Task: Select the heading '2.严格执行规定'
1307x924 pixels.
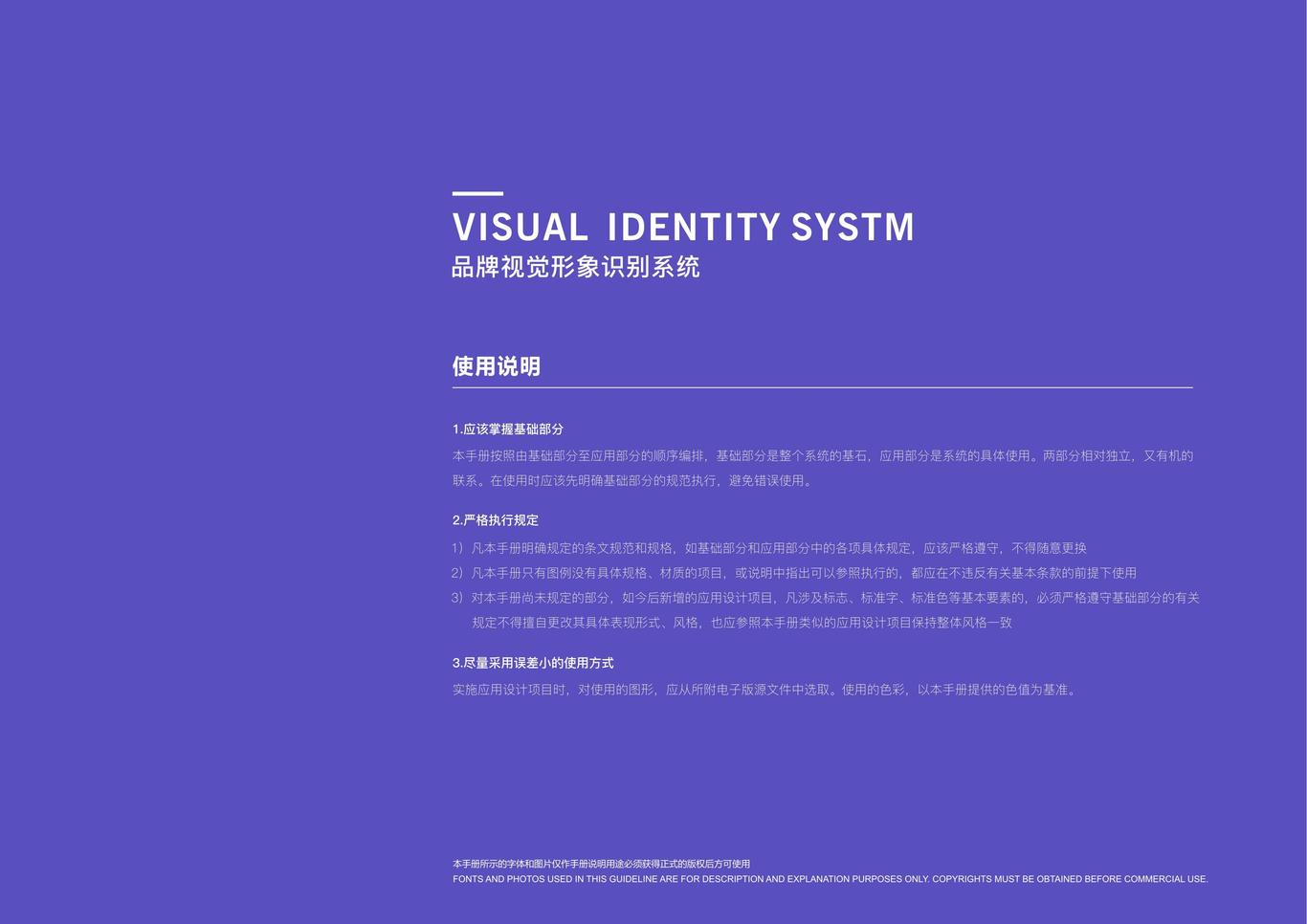Action: pyautogui.click(x=496, y=520)
